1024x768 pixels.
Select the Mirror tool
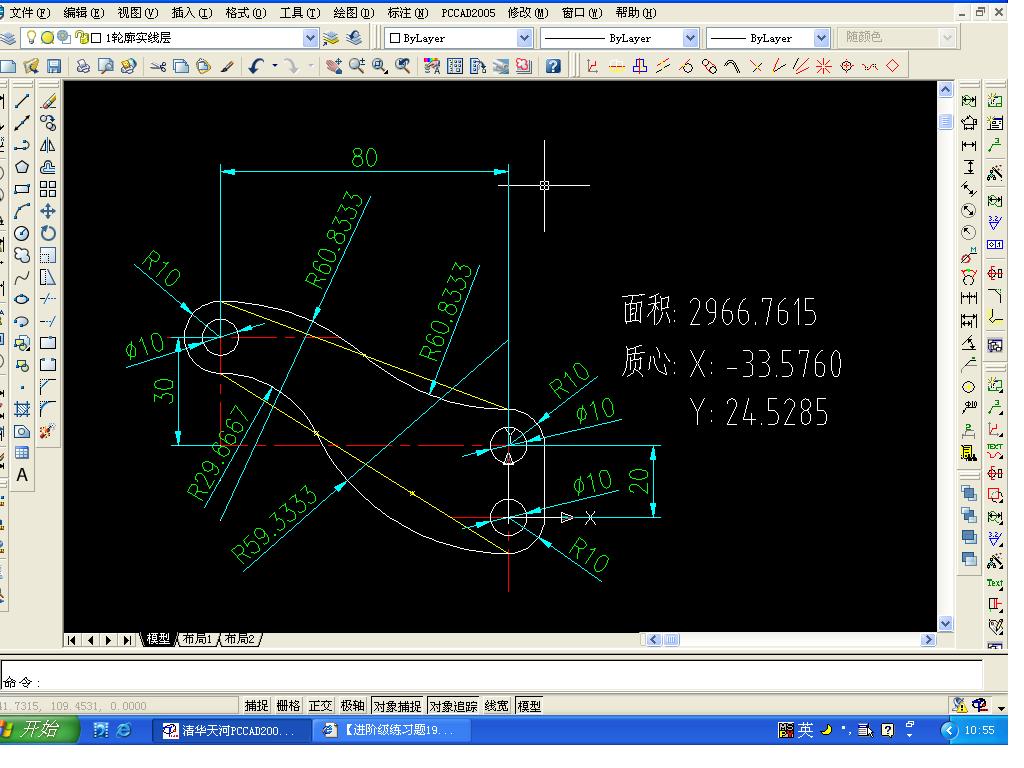tap(48, 145)
